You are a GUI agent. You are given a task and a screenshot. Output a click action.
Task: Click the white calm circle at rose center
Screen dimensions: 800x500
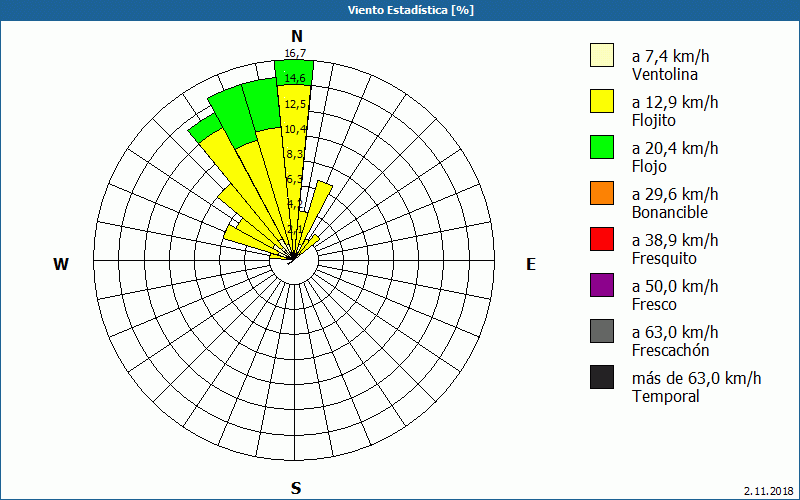(x=294, y=260)
